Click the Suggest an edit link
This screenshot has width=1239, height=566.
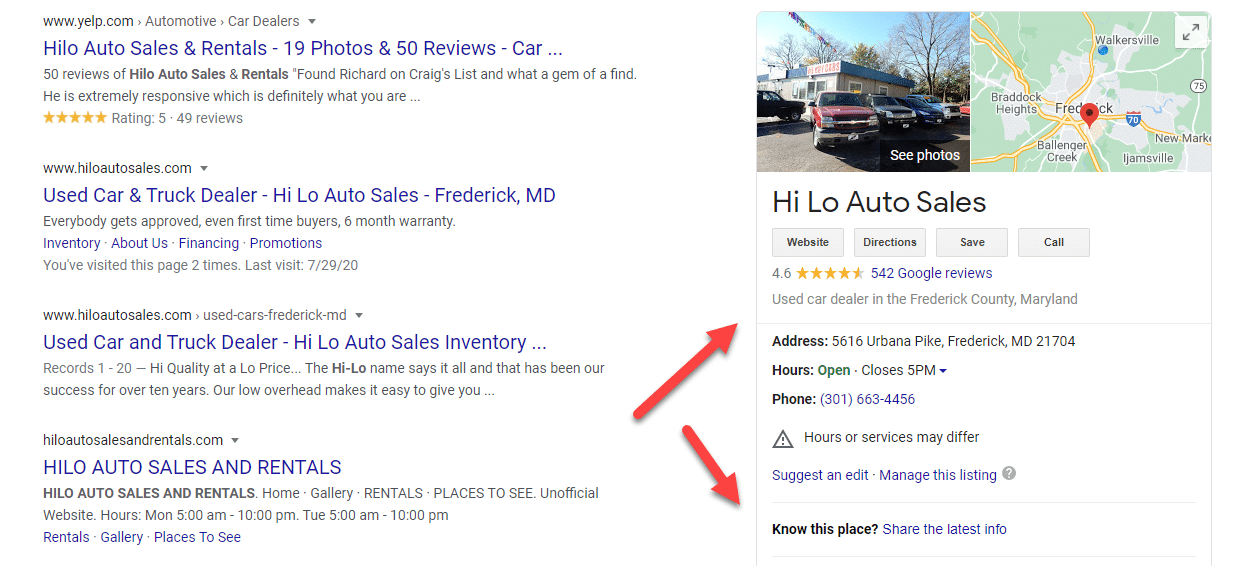point(820,475)
